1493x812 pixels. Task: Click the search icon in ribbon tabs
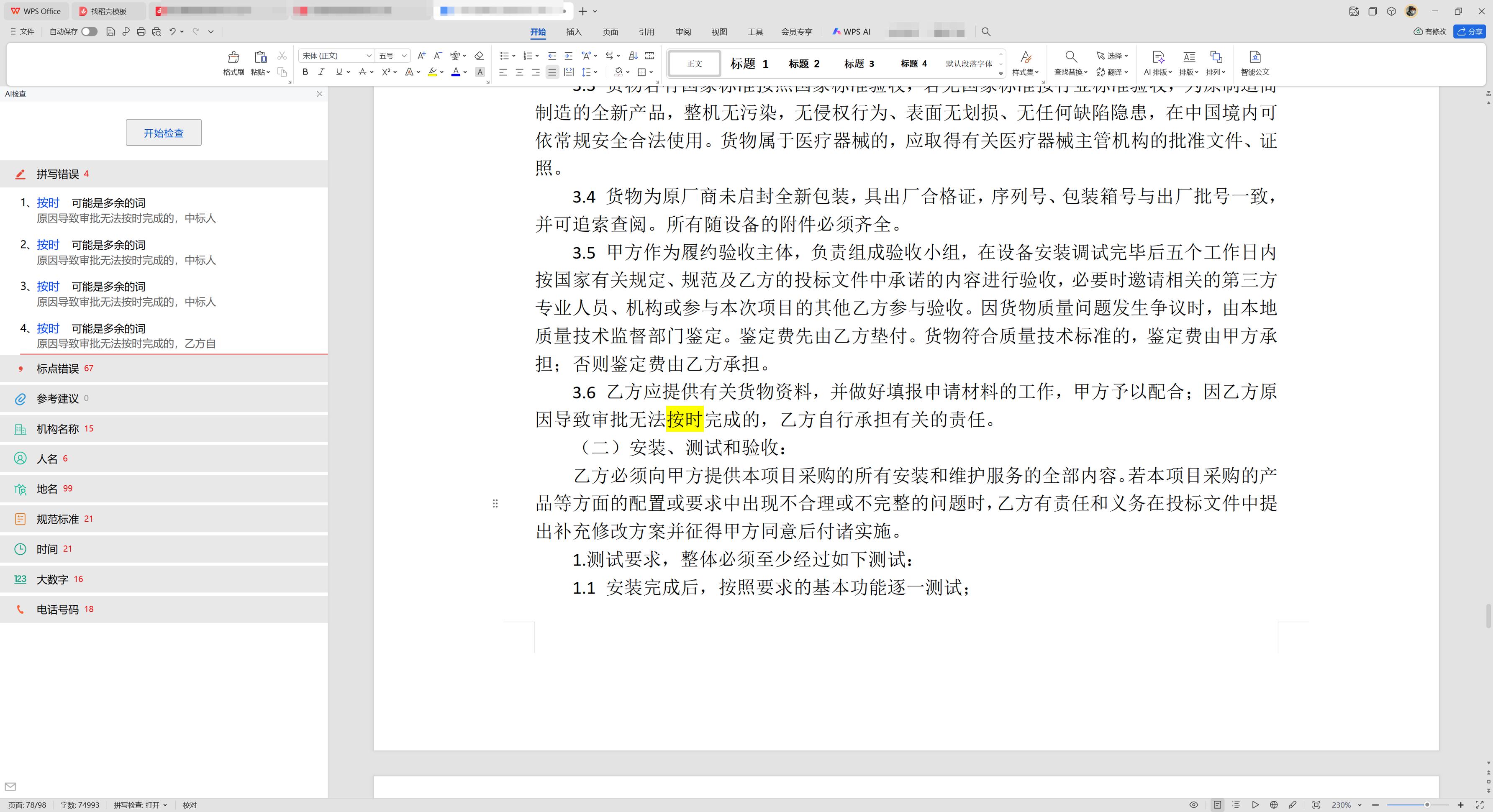(x=986, y=32)
